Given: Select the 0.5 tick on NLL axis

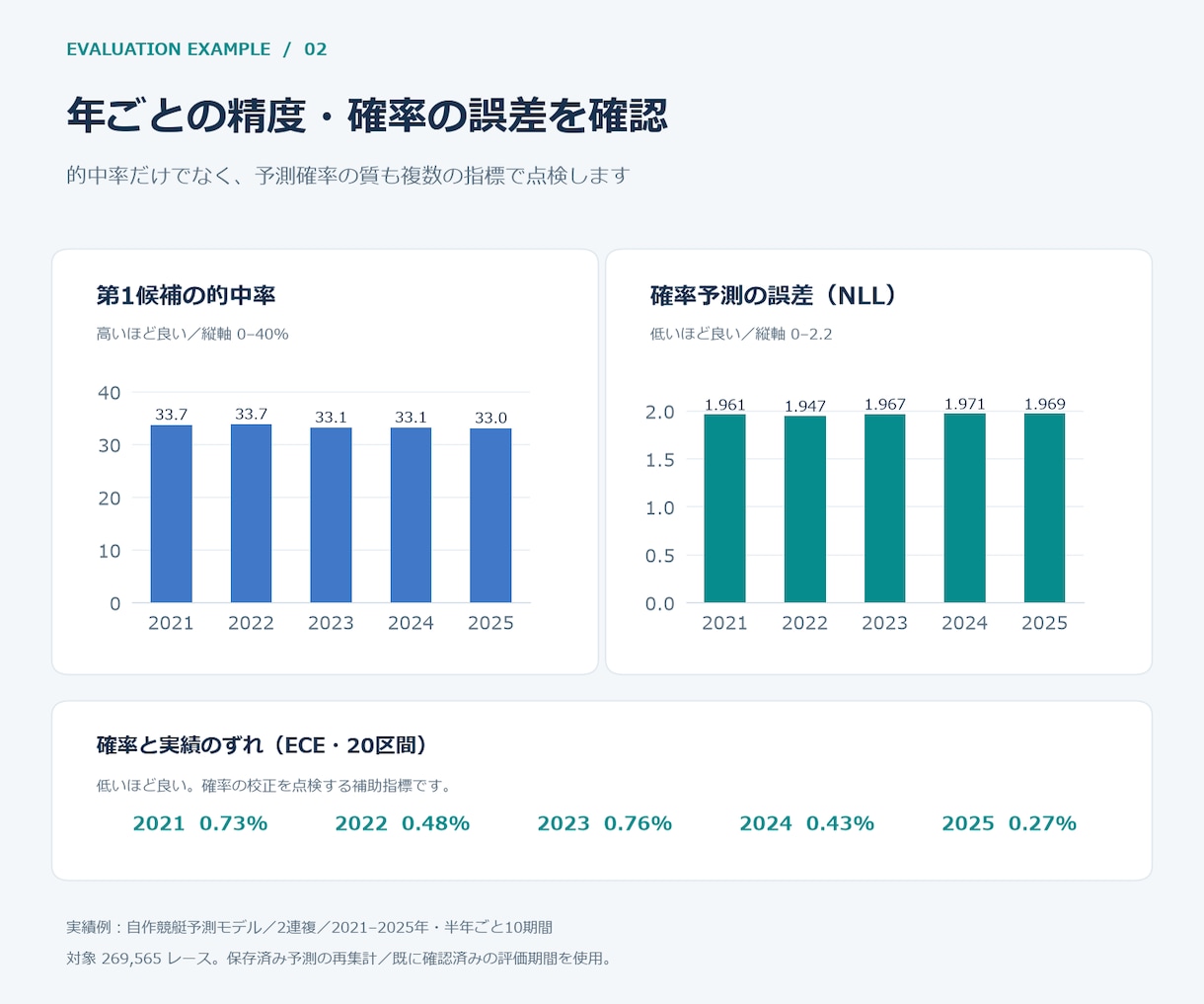Looking at the screenshot, I should [660, 556].
